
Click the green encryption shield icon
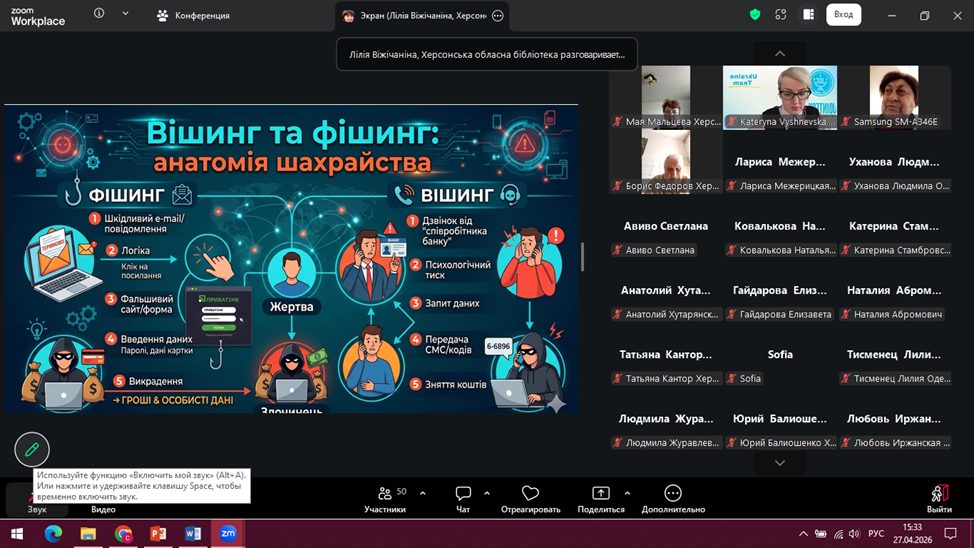755,15
